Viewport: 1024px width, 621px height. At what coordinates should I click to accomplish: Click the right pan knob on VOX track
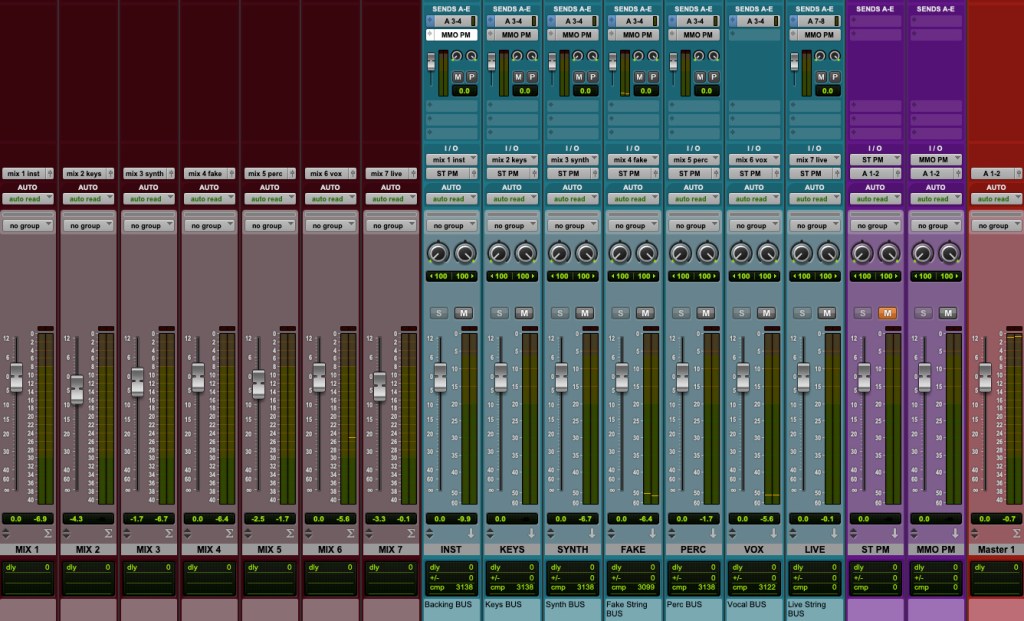[x=767, y=253]
